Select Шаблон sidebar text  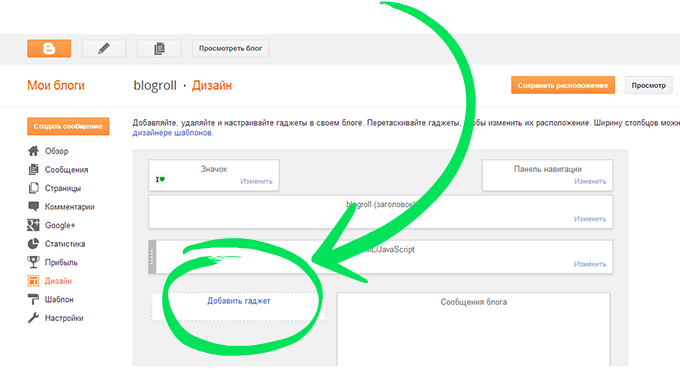tap(59, 300)
